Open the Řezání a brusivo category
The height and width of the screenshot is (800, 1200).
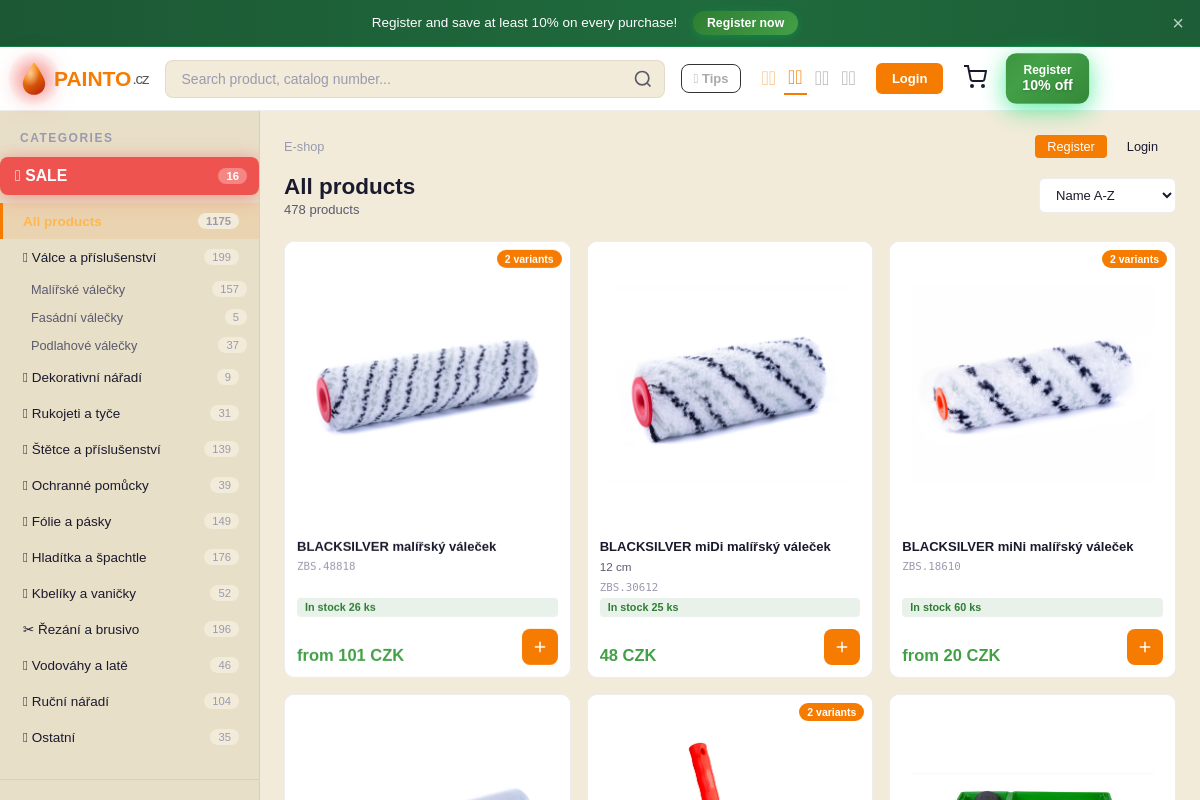[x=130, y=629]
